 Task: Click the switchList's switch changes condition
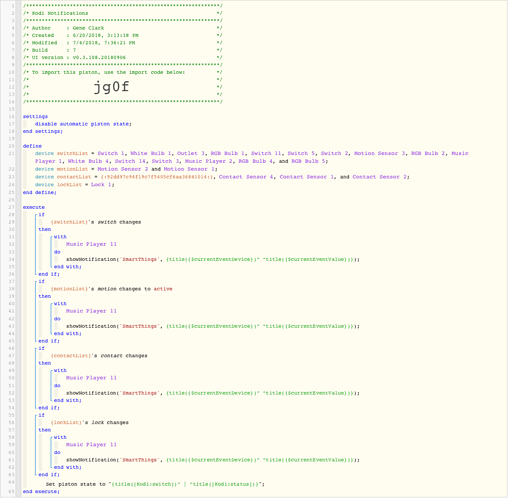click(x=96, y=222)
